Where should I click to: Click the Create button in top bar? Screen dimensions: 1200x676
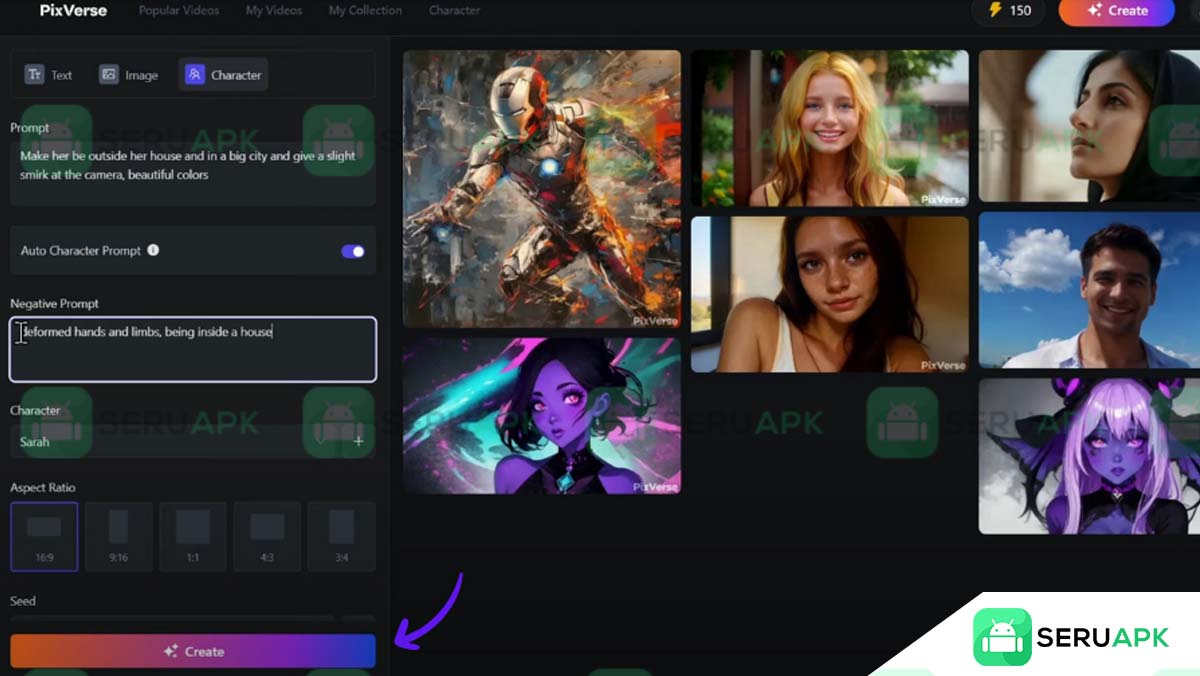click(1116, 10)
